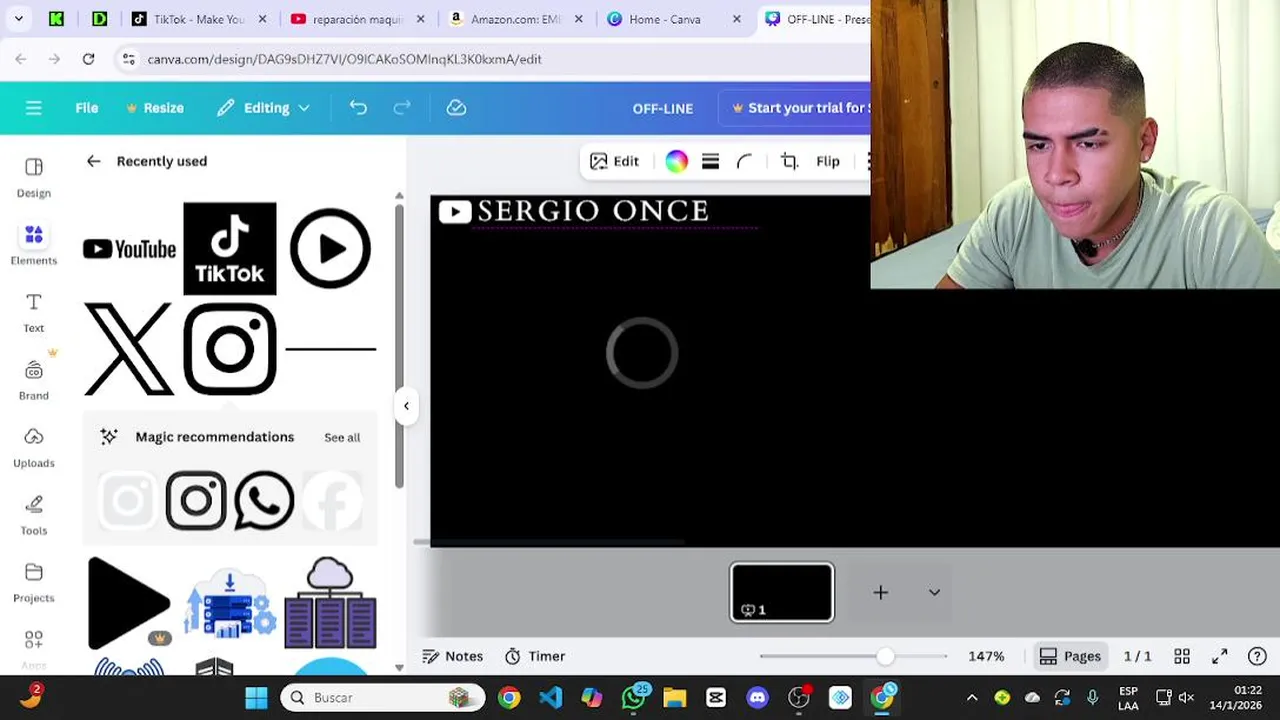The height and width of the screenshot is (720, 1280).
Task: Click the browser address bar URL
Action: coord(344,59)
